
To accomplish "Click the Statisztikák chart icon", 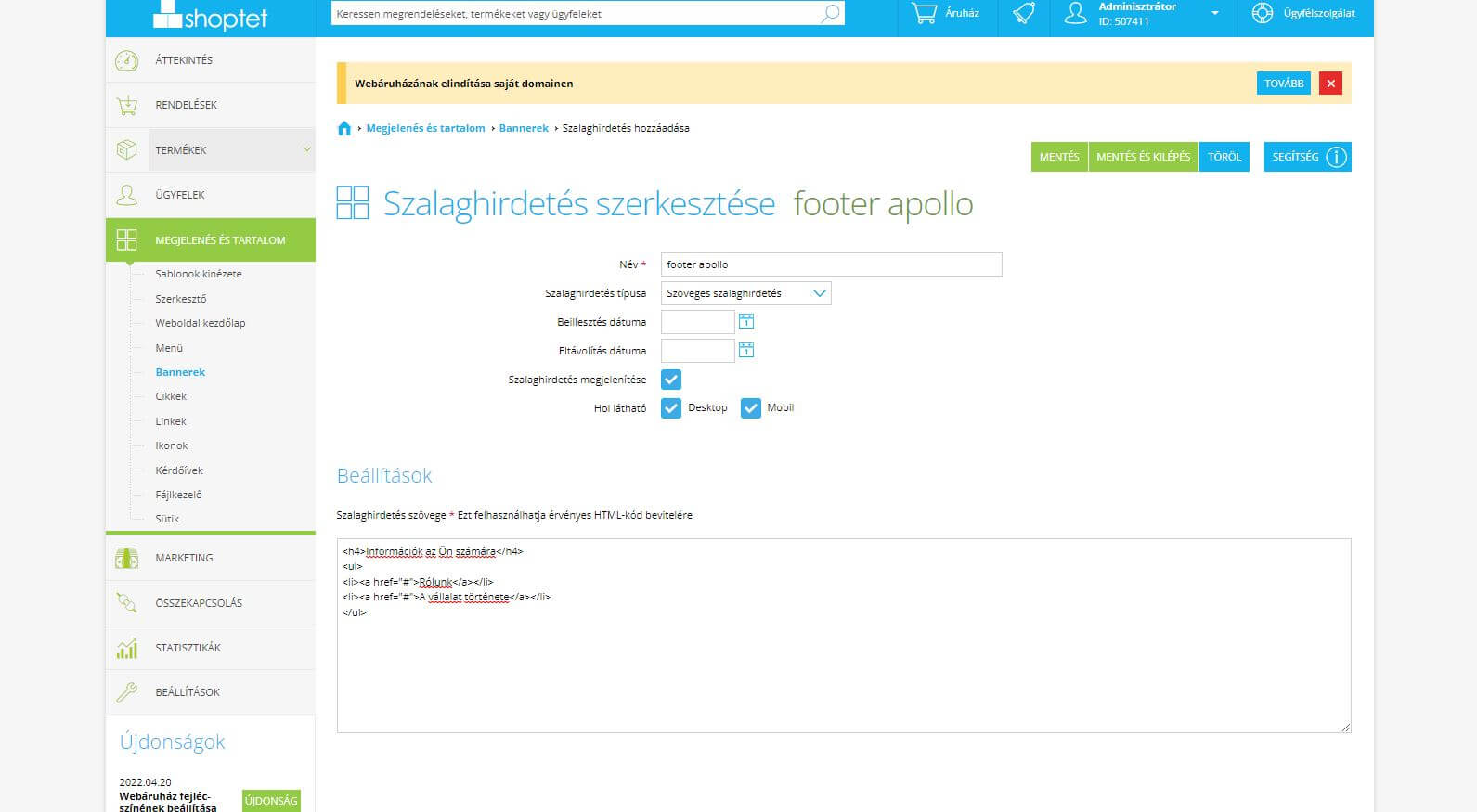I will point(126,648).
